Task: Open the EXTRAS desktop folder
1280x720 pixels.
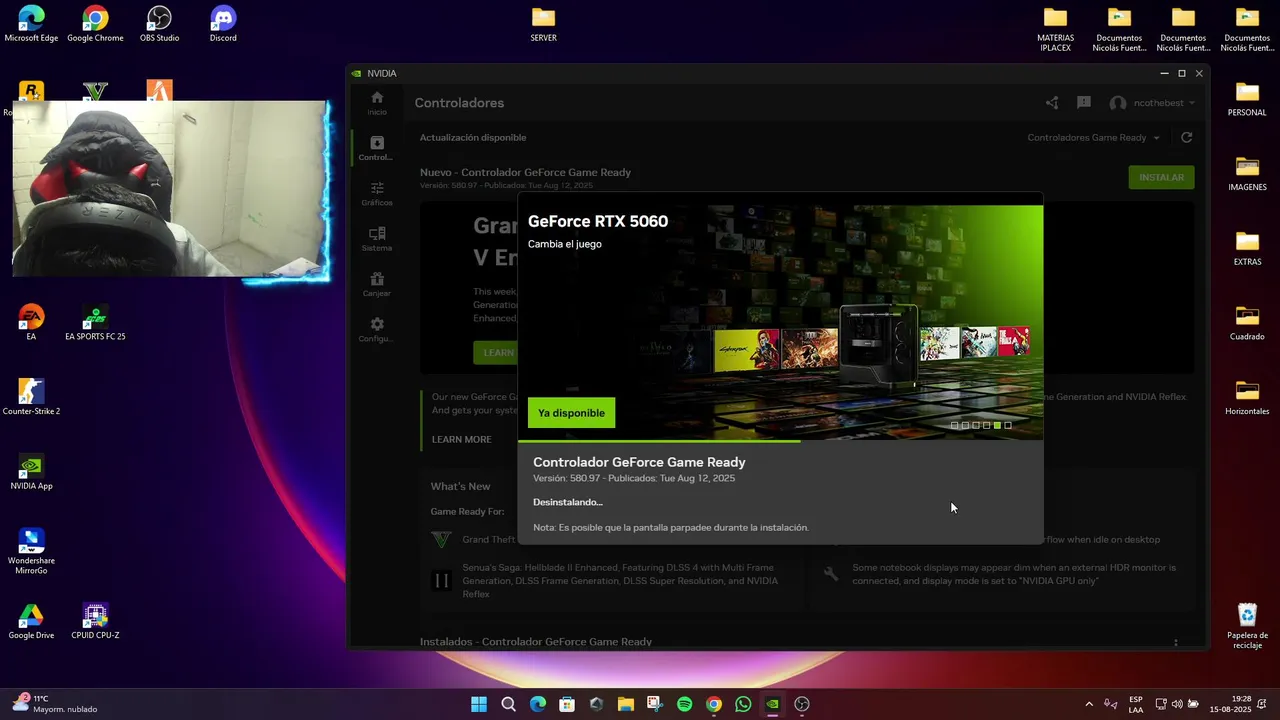Action: pos(1247,248)
